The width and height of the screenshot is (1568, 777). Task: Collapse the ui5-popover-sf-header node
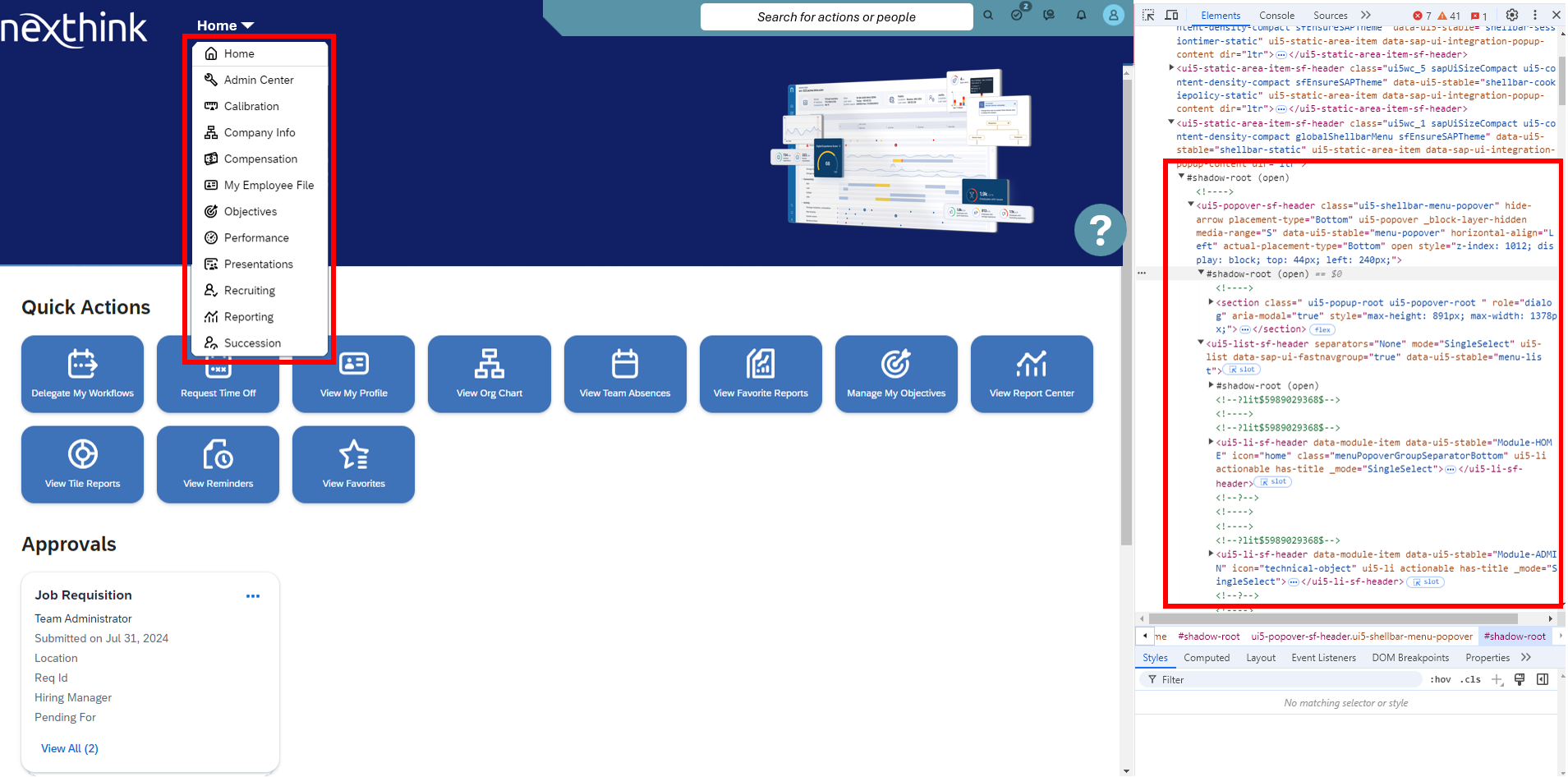[x=1191, y=205]
